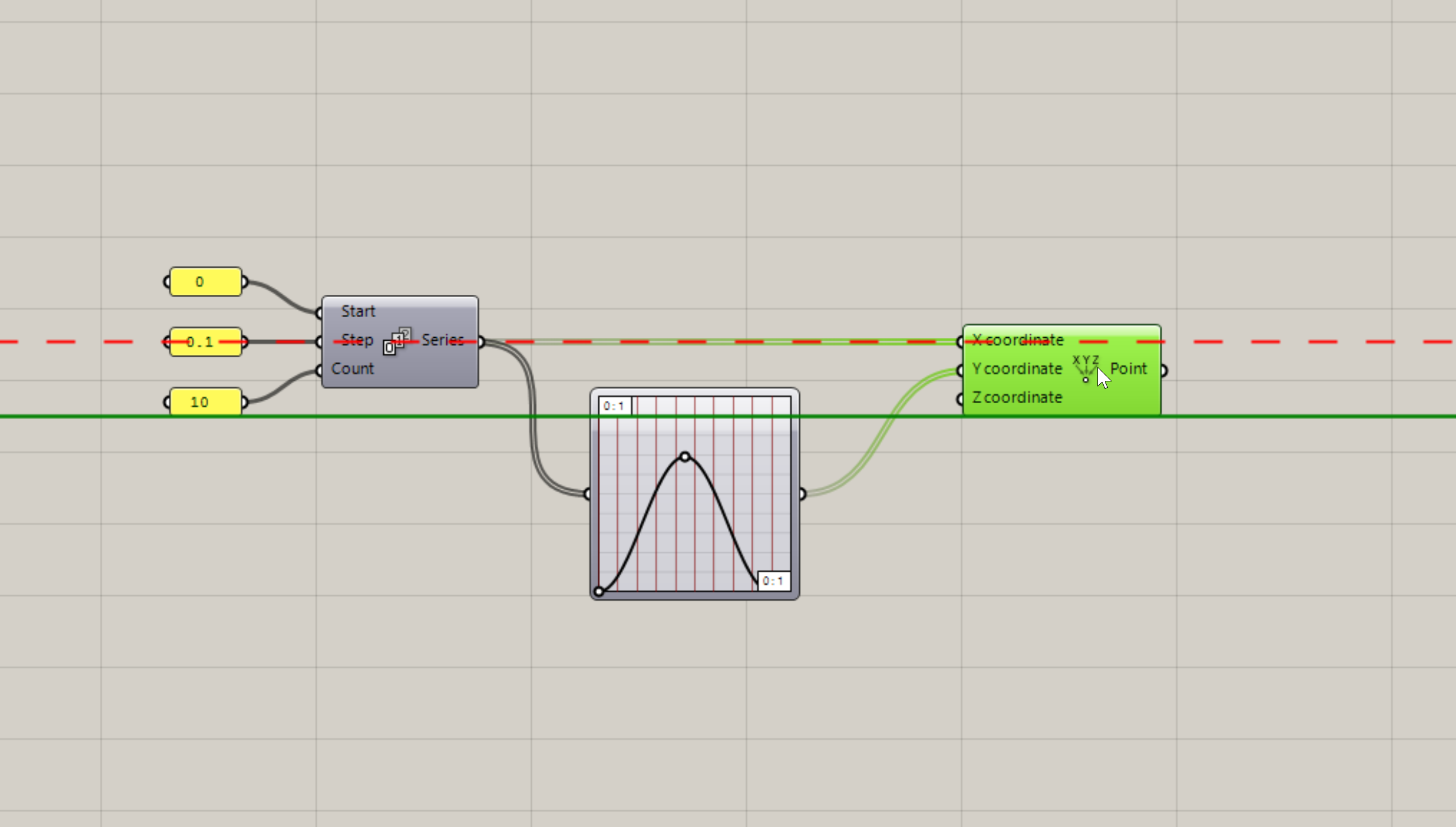Screen dimensions: 1456x827
Task: Click input grip of the 0 panel
Action: pyautogui.click(x=166, y=282)
